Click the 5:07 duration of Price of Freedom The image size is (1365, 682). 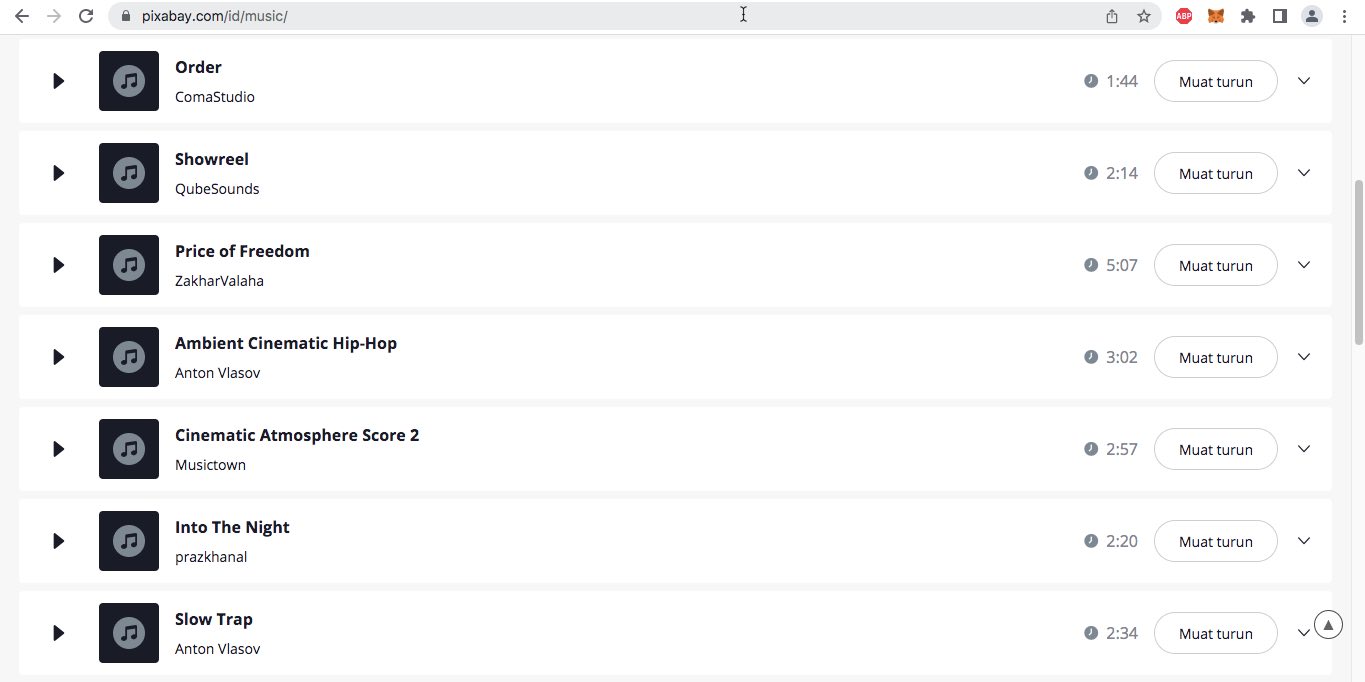point(1122,265)
